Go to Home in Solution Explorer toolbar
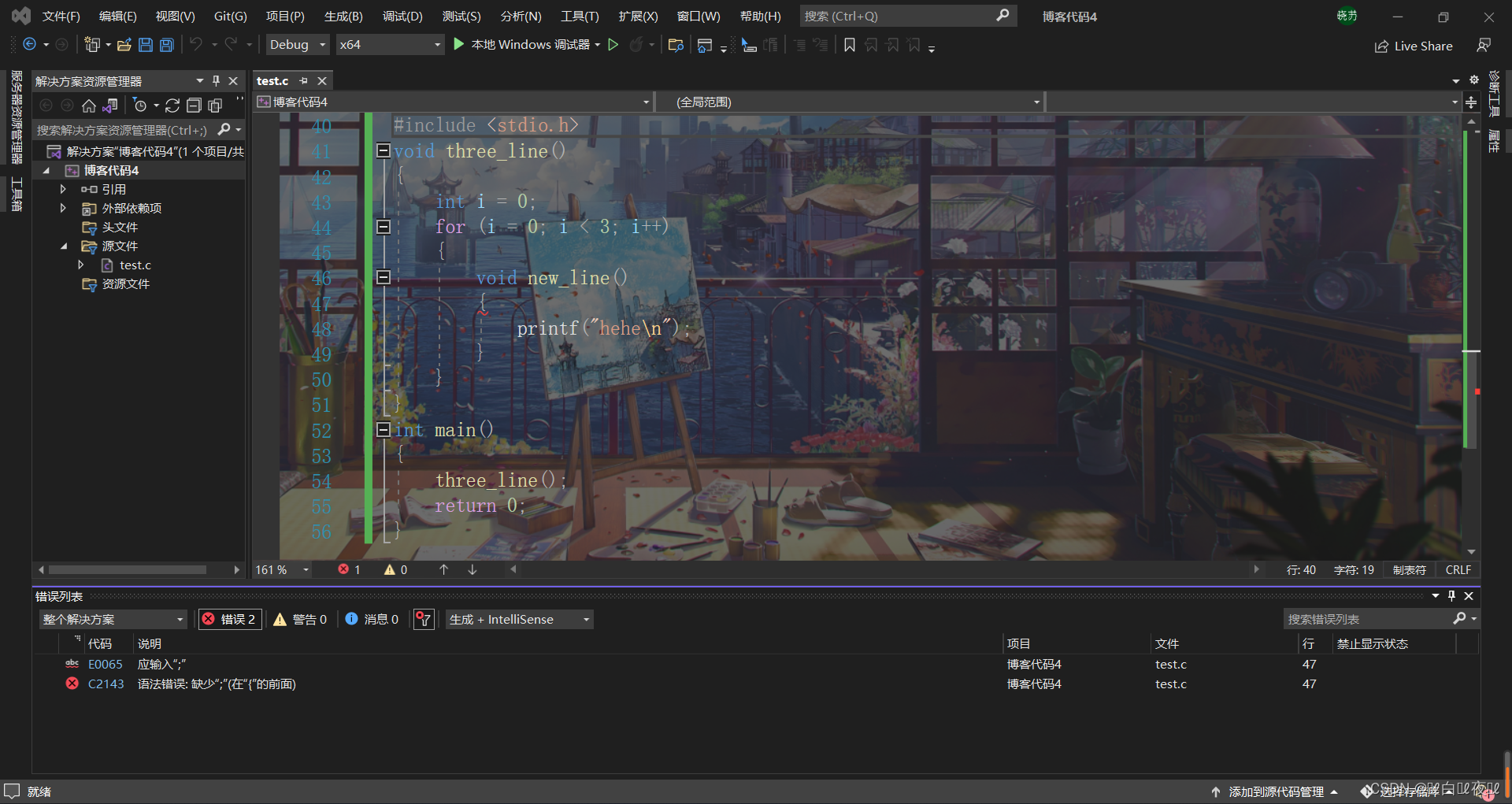This screenshot has height=804, width=1512. coord(89,106)
